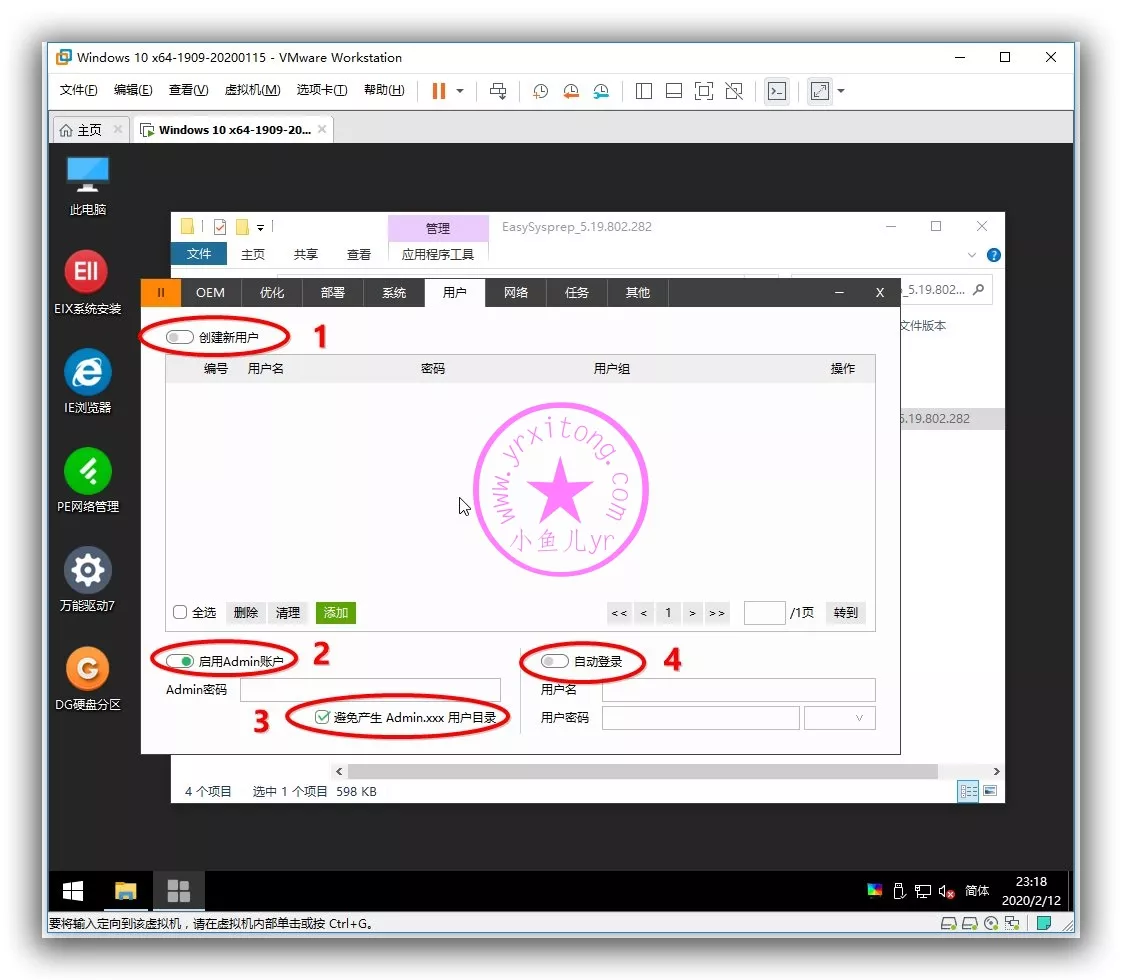This screenshot has width=1122, height=980.
Task: Click the VMware pause virtual machine icon
Action: coord(438,91)
